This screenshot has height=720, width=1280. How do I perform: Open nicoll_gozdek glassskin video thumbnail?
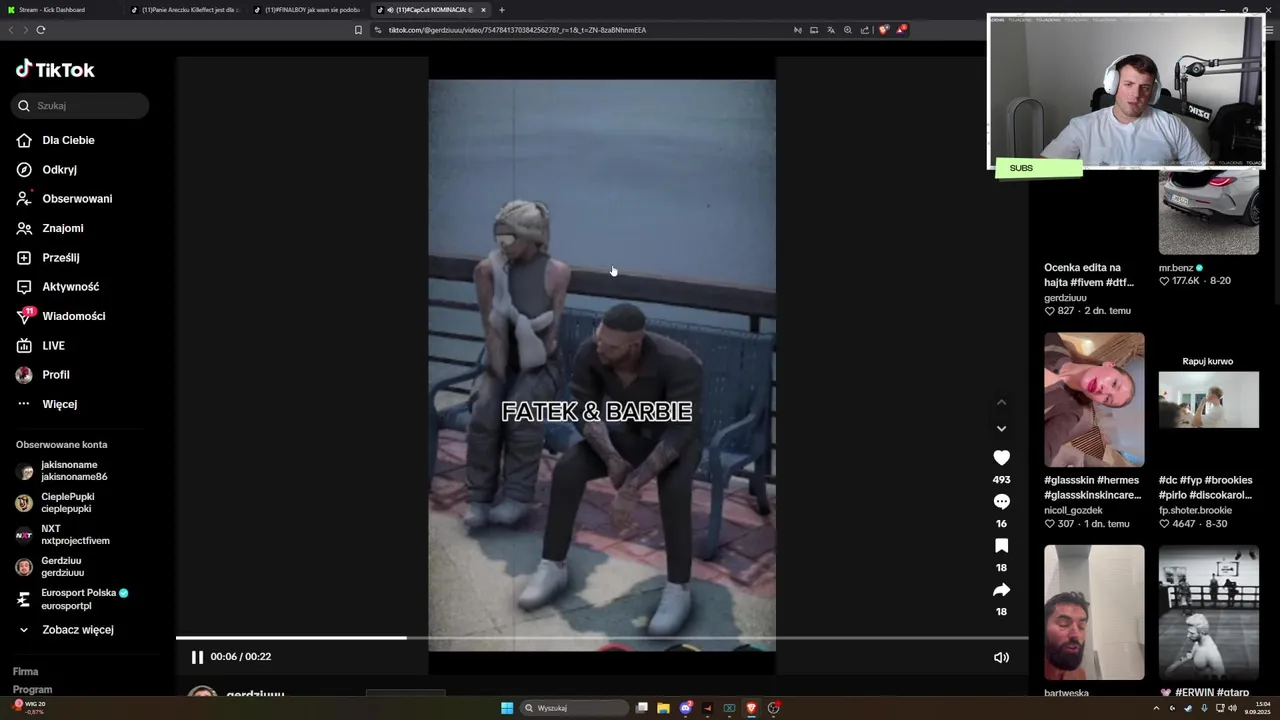(1094, 400)
